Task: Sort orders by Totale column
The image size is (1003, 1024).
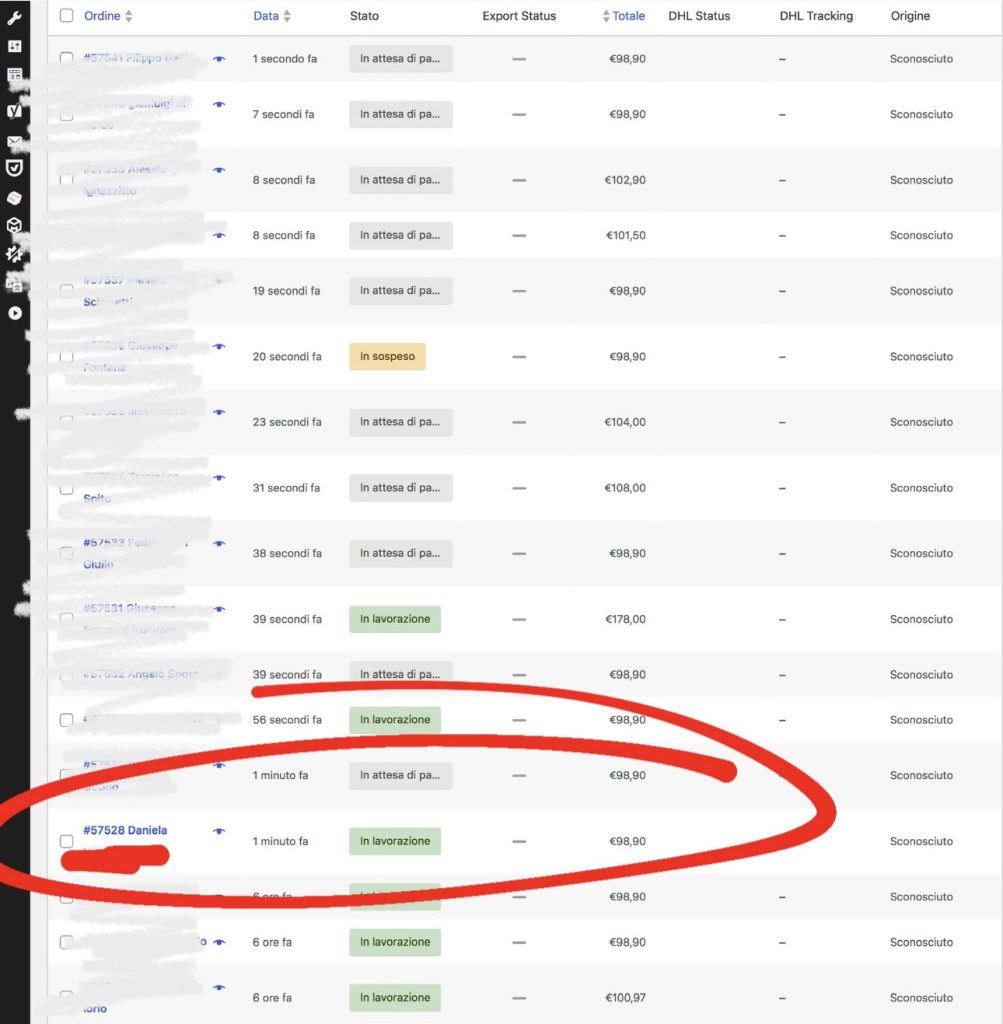Action: [606, 17]
